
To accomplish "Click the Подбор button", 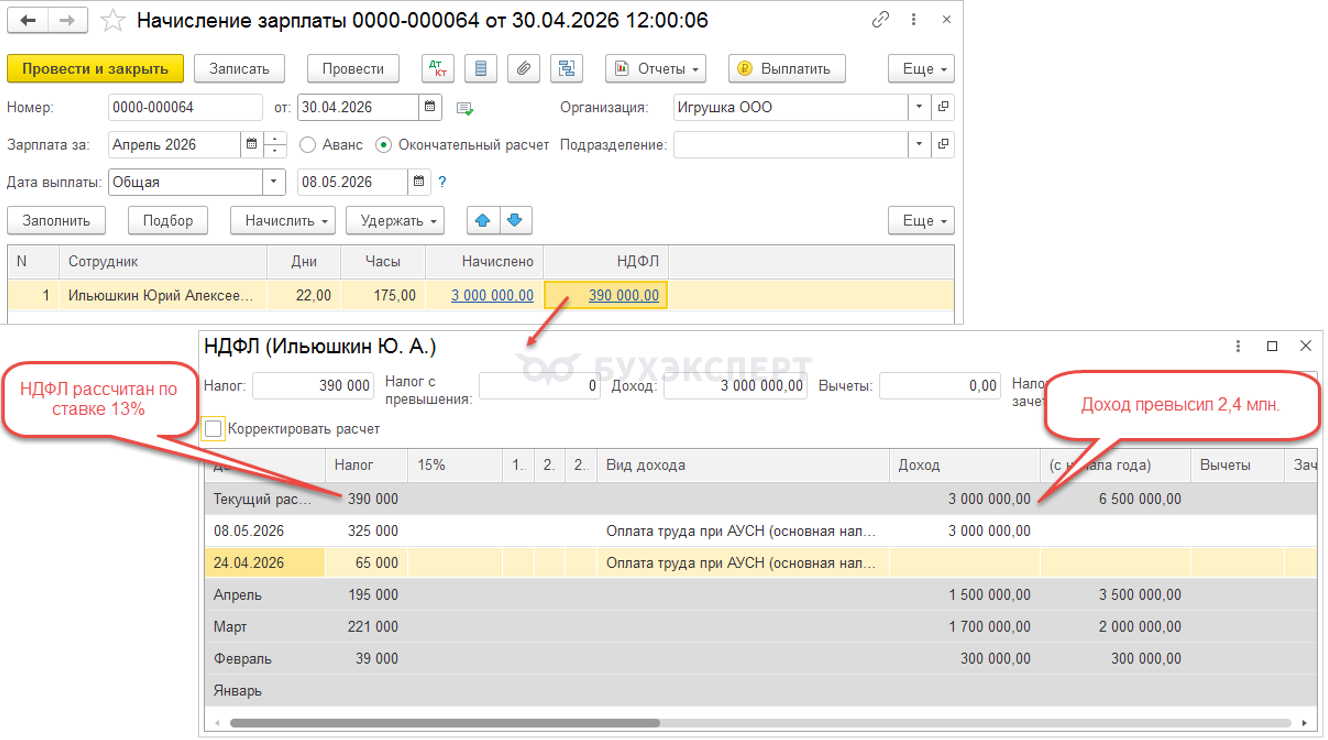I will pos(168,220).
